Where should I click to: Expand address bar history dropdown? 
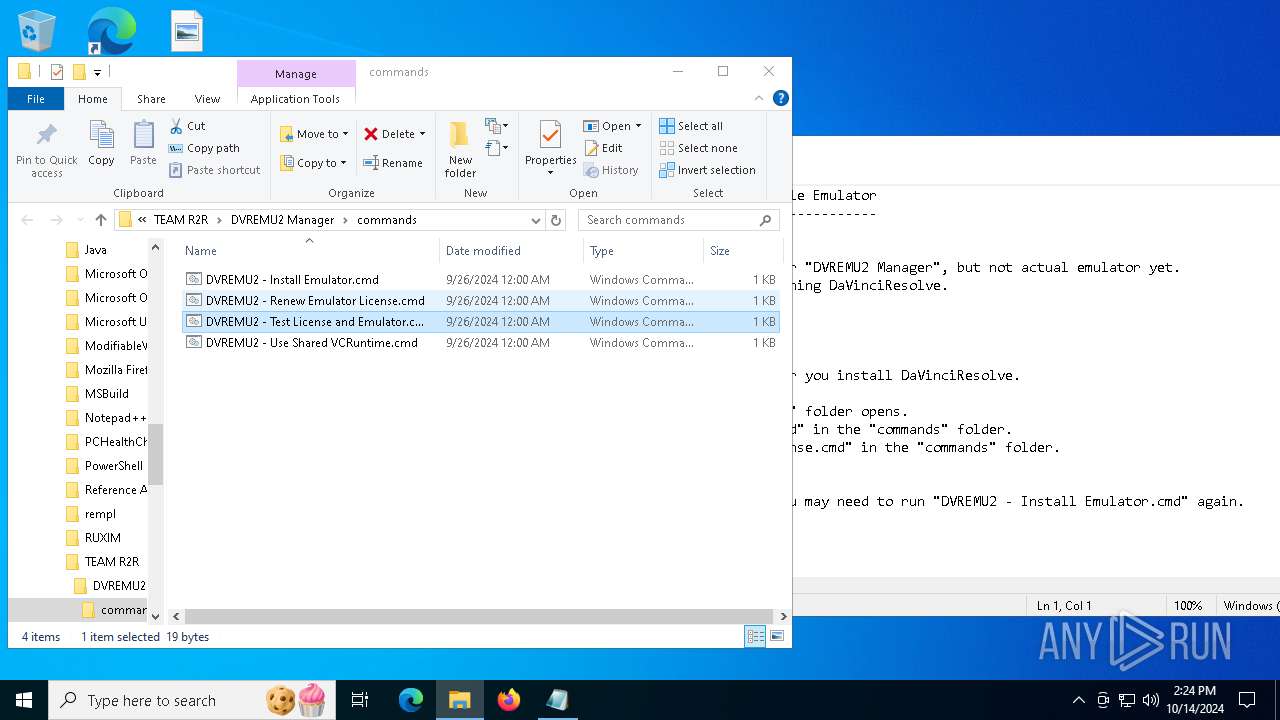pyautogui.click(x=536, y=220)
